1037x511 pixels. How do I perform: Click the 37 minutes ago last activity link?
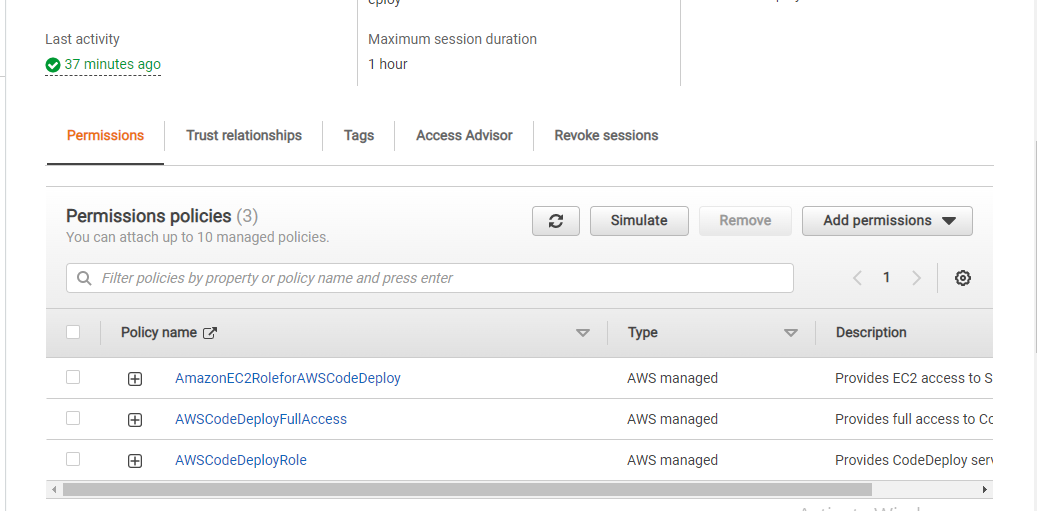tap(112, 65)
